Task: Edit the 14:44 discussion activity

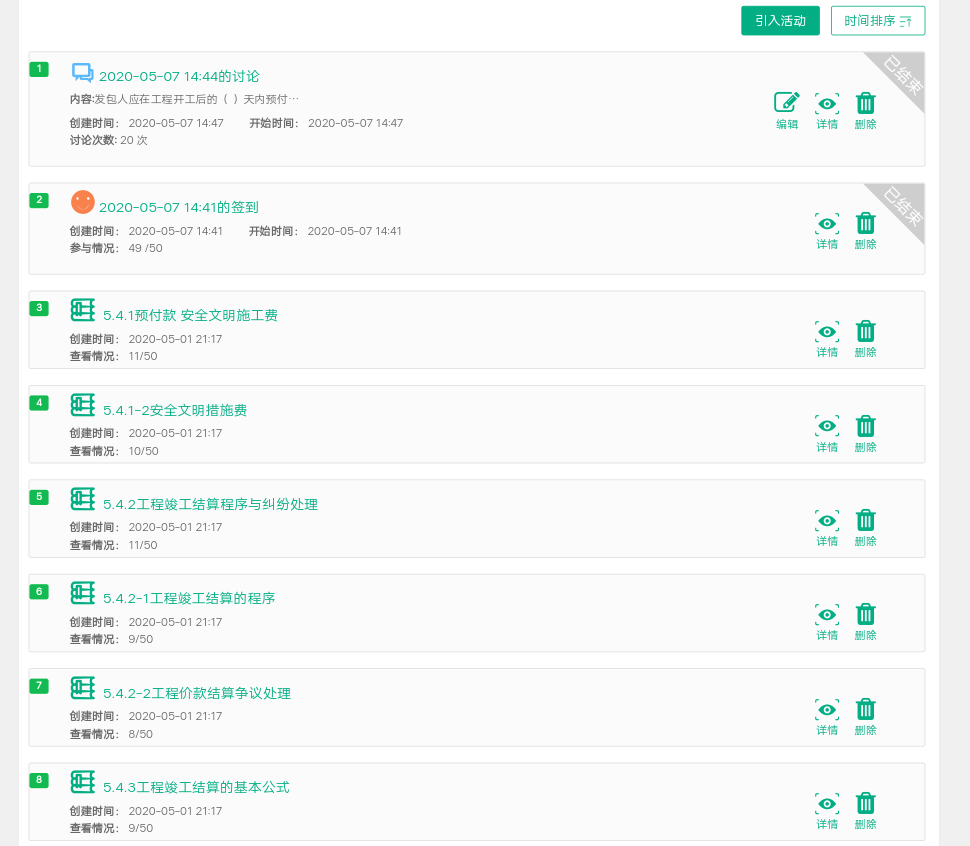Action: click(x=787, y=111)
